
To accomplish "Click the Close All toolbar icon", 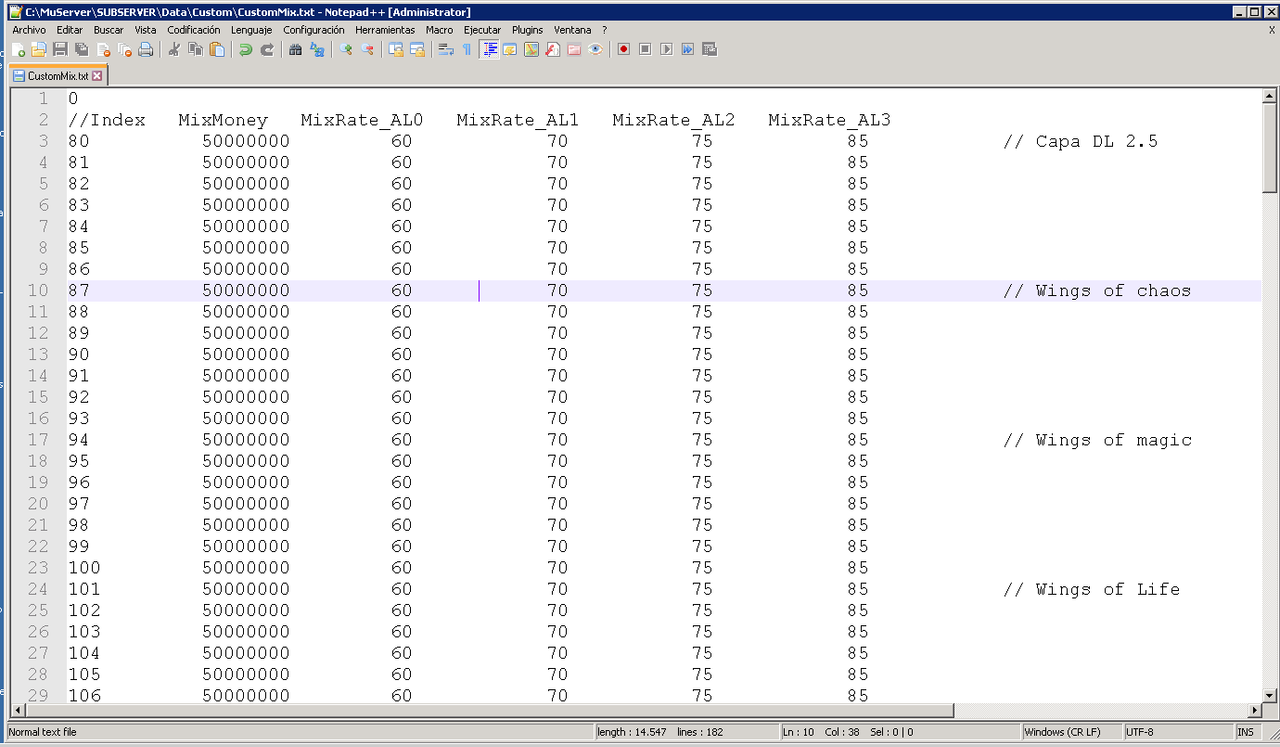I will coord(124,49).
